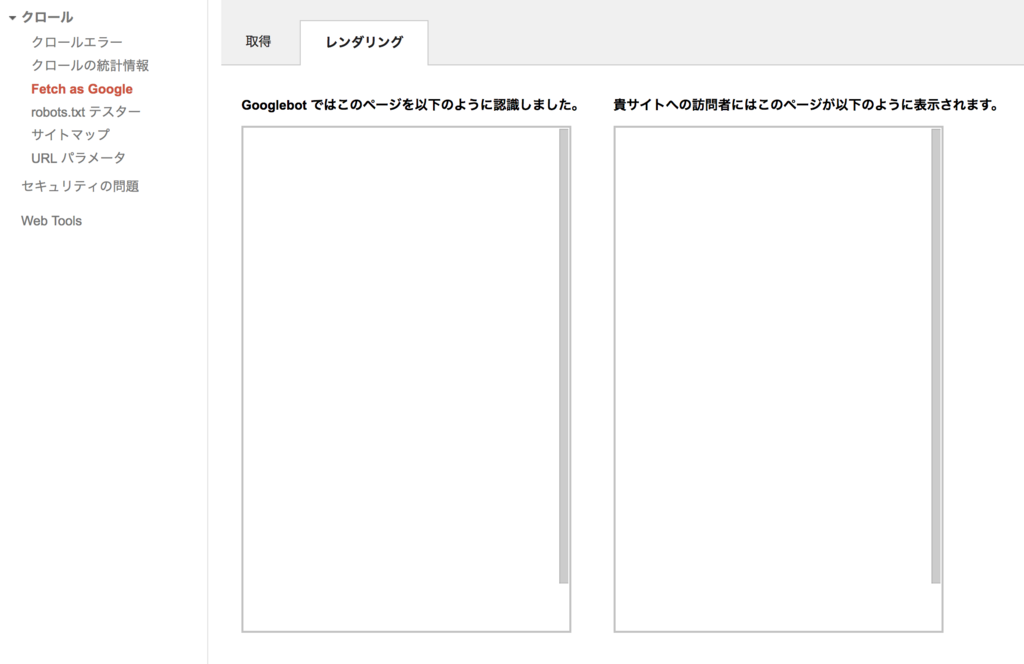1024x664 pixels.
Task: Click the visitor rendering preview scrollbar
Action: click(936, 356)
